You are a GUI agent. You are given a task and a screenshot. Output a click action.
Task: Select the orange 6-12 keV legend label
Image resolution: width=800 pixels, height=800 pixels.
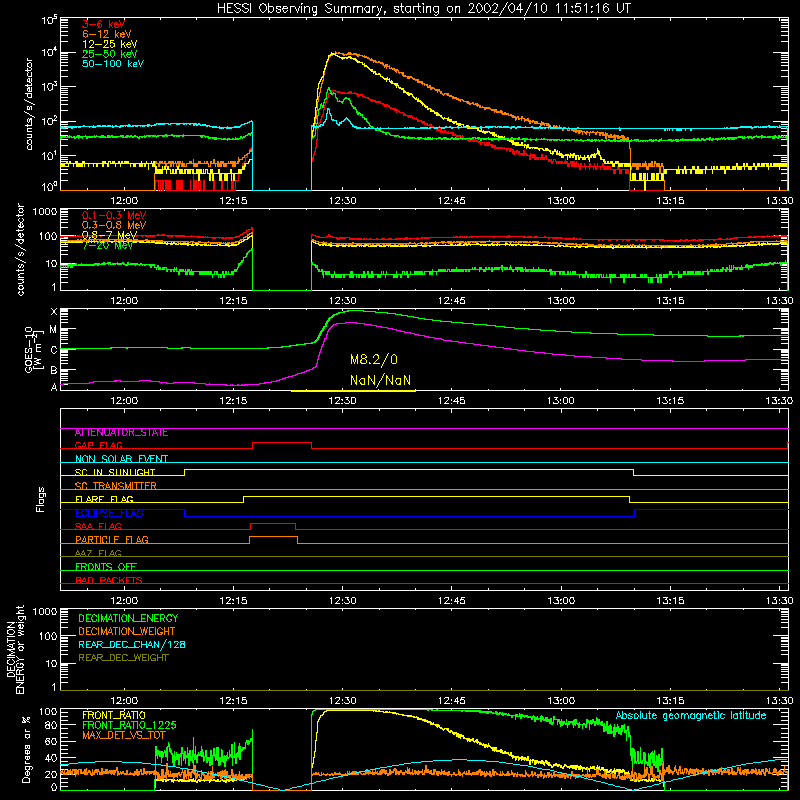click(106, 34)
